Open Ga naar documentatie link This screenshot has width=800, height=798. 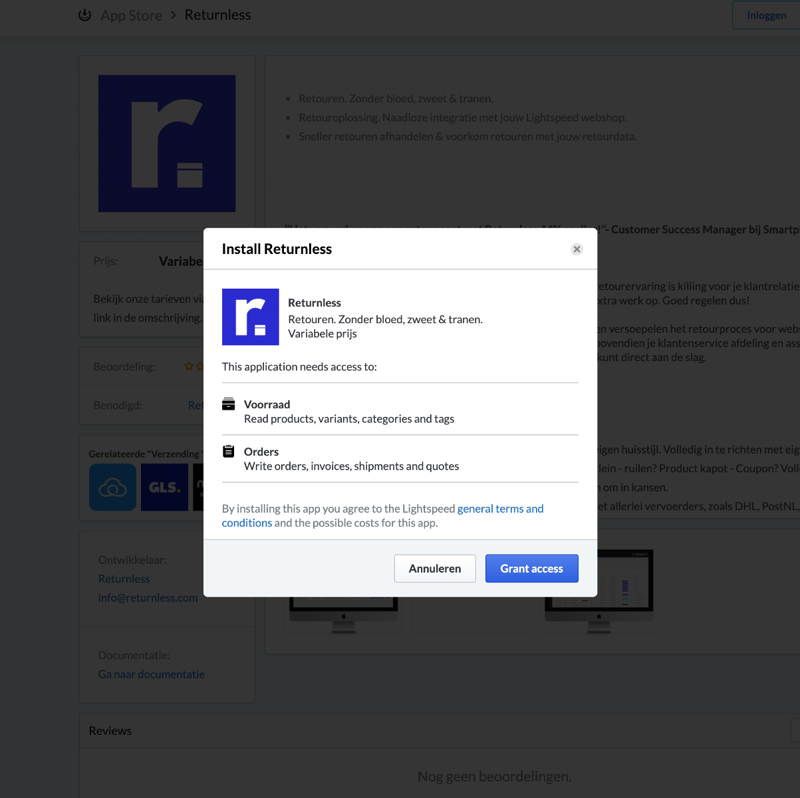(x=151, y=674)
